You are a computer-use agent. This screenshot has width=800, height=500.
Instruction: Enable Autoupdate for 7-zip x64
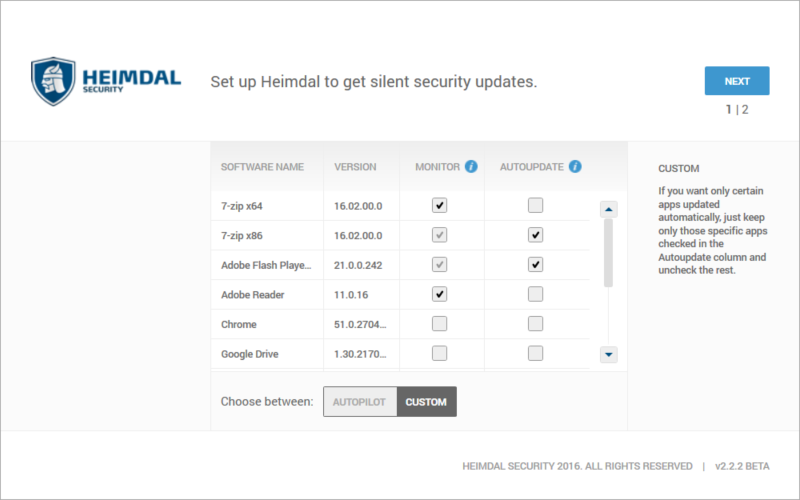pos(535,205)
